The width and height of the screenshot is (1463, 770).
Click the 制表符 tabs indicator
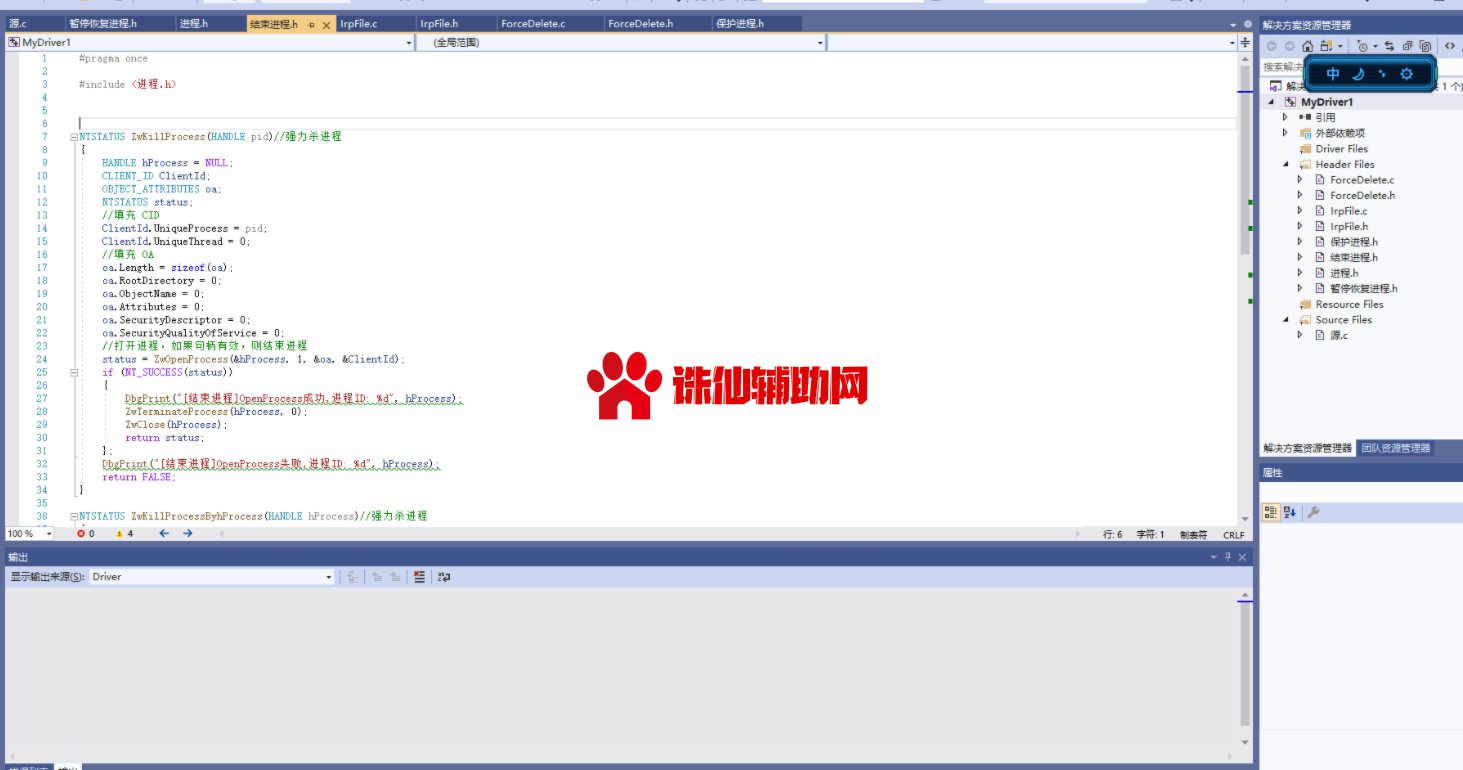(x=1193, y=534)
